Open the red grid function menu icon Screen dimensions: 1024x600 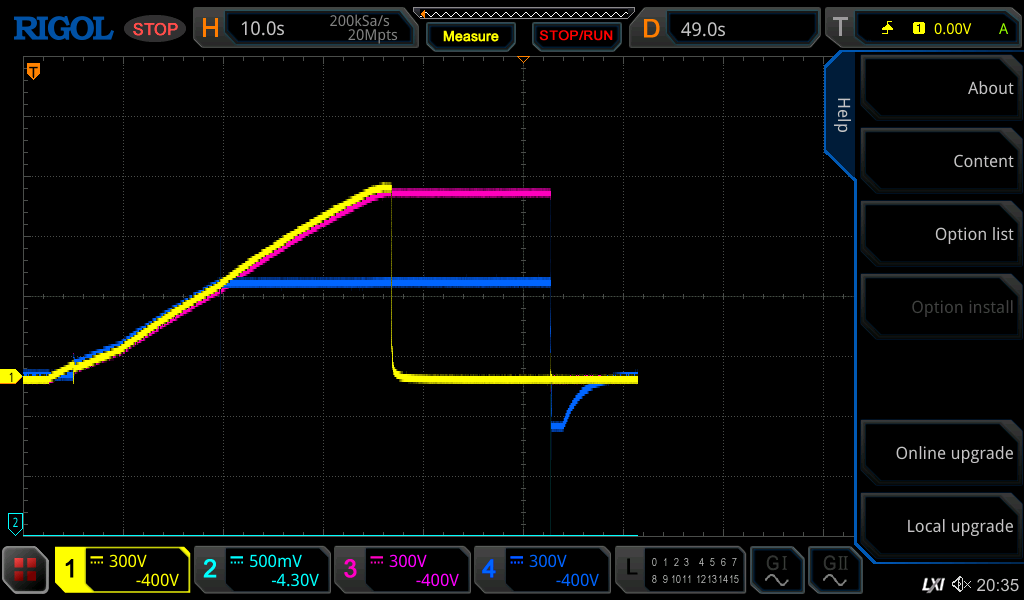[x=25, y=570]
